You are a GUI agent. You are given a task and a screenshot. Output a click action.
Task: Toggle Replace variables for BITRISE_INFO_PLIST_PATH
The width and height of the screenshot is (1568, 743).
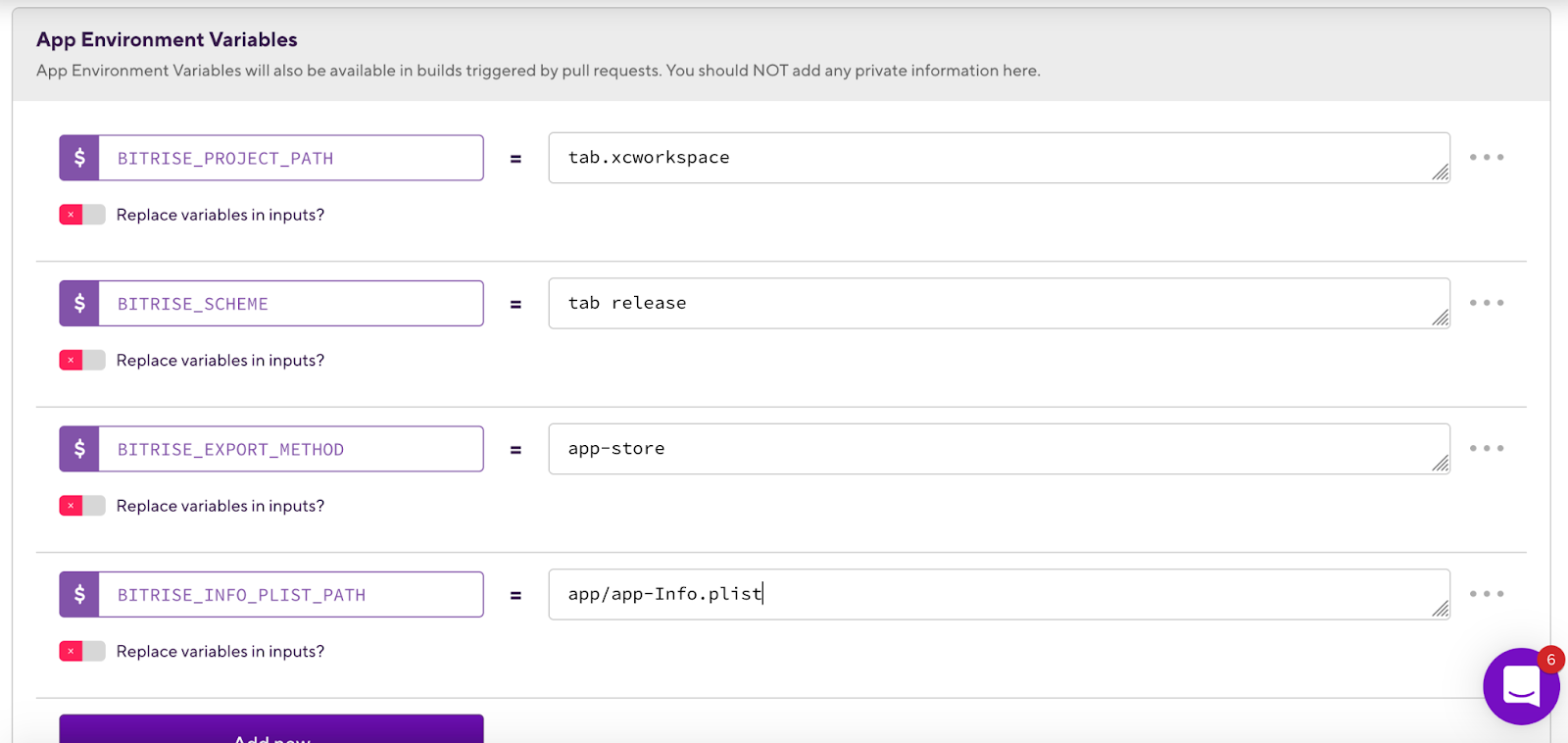pos(82,651)
